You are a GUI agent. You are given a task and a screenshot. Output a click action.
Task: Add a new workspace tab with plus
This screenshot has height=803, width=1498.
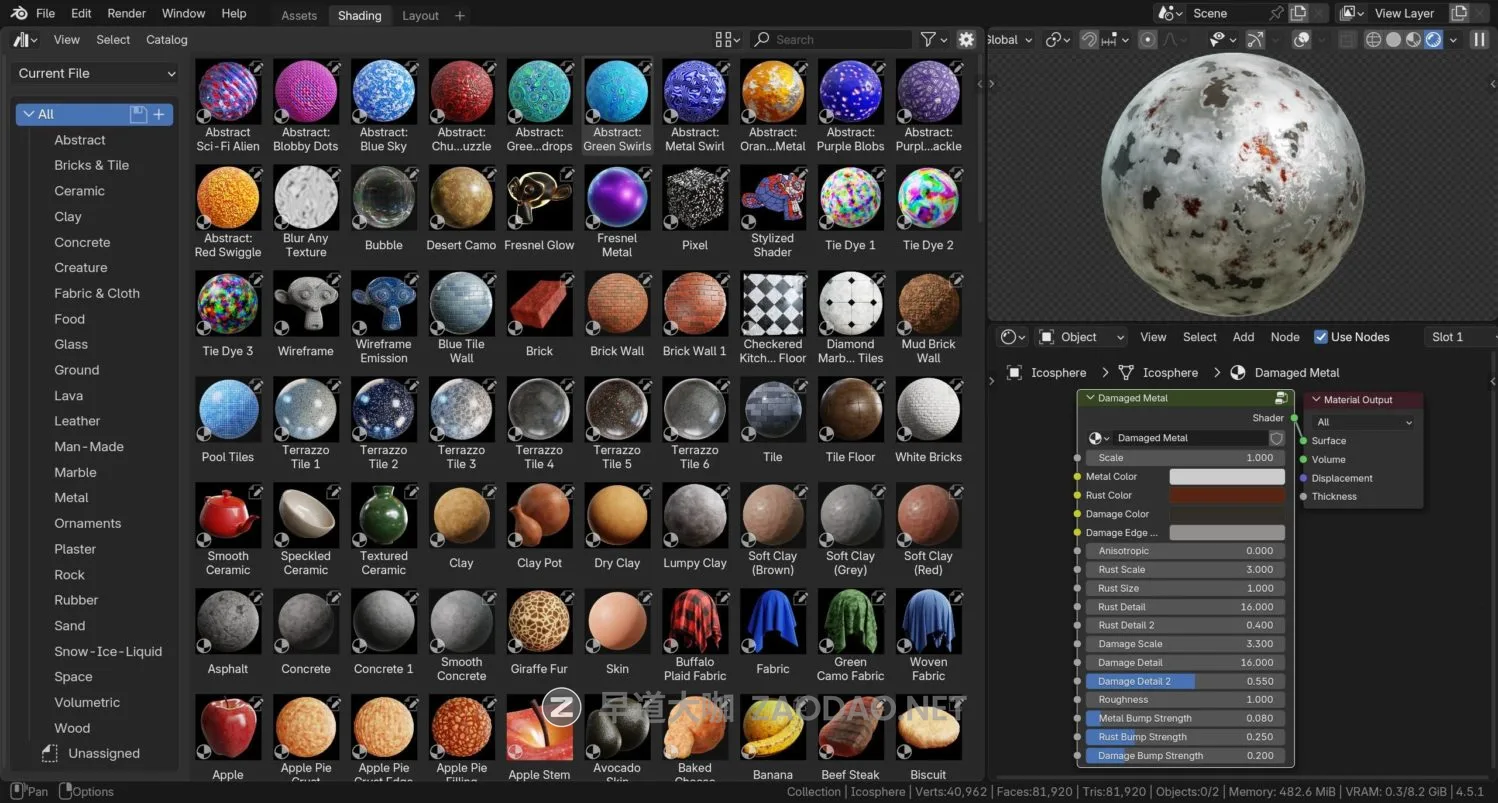460,15
